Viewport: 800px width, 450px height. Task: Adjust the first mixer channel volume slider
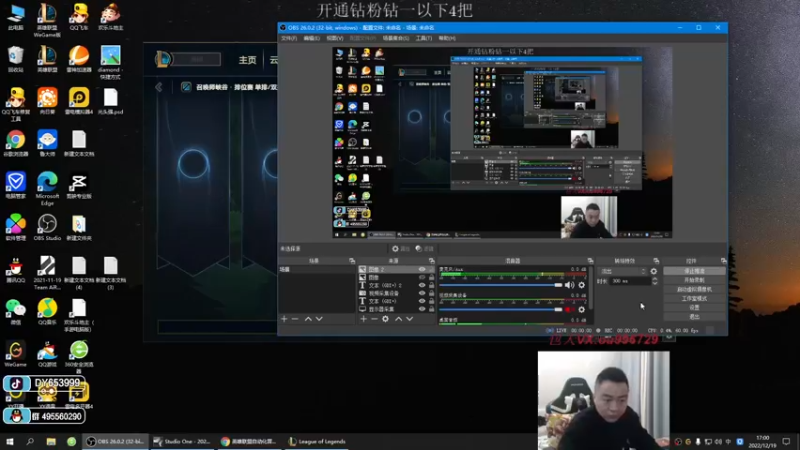[x=501, y=285]
